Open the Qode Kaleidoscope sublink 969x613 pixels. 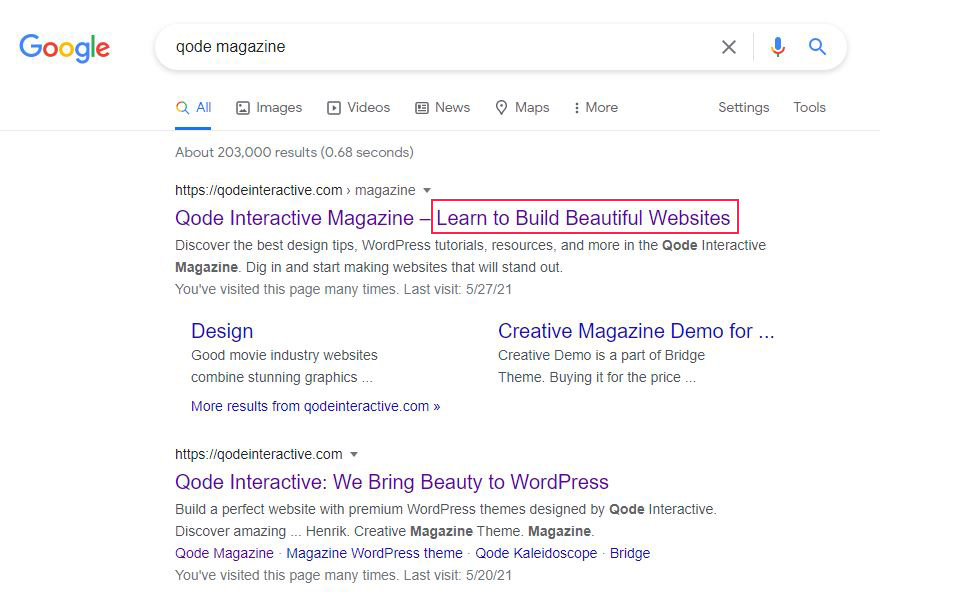pos(536,553)
